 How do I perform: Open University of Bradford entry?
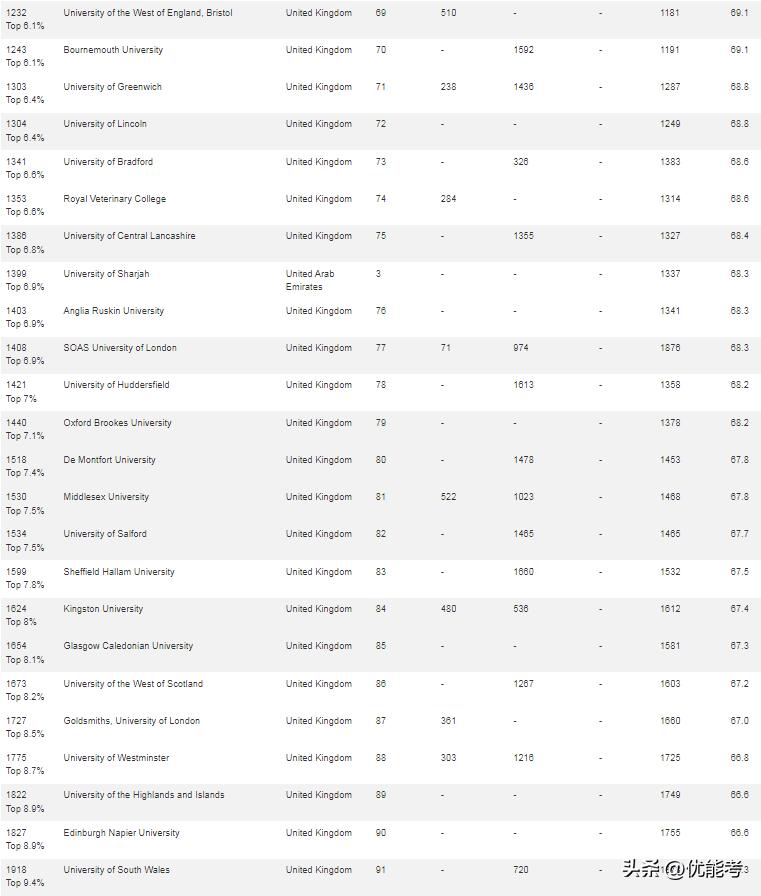[x=108, y=162]
